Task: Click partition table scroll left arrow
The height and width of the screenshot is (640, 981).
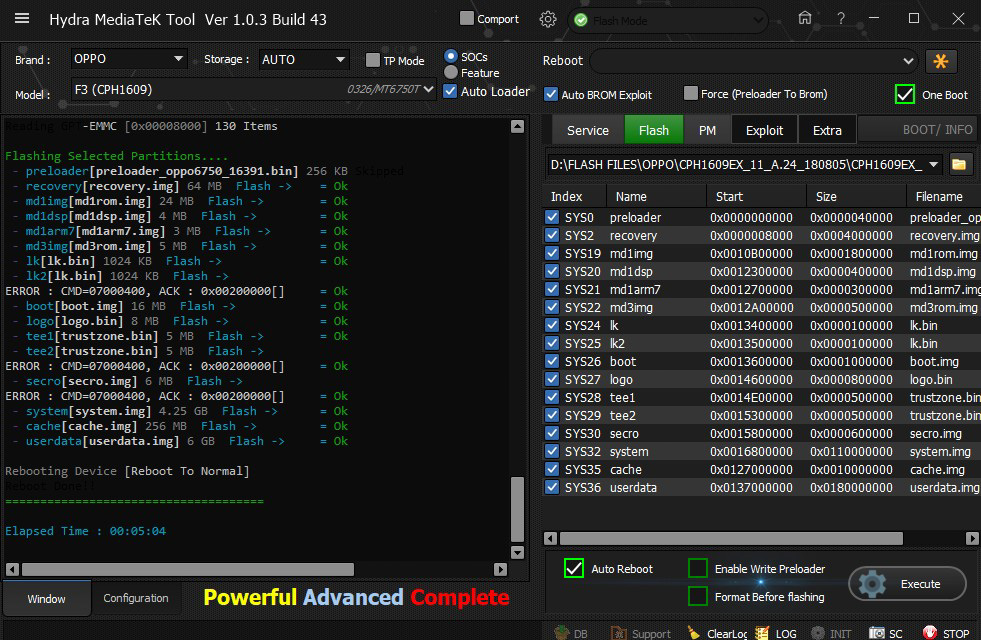Action: coord(551,538)
